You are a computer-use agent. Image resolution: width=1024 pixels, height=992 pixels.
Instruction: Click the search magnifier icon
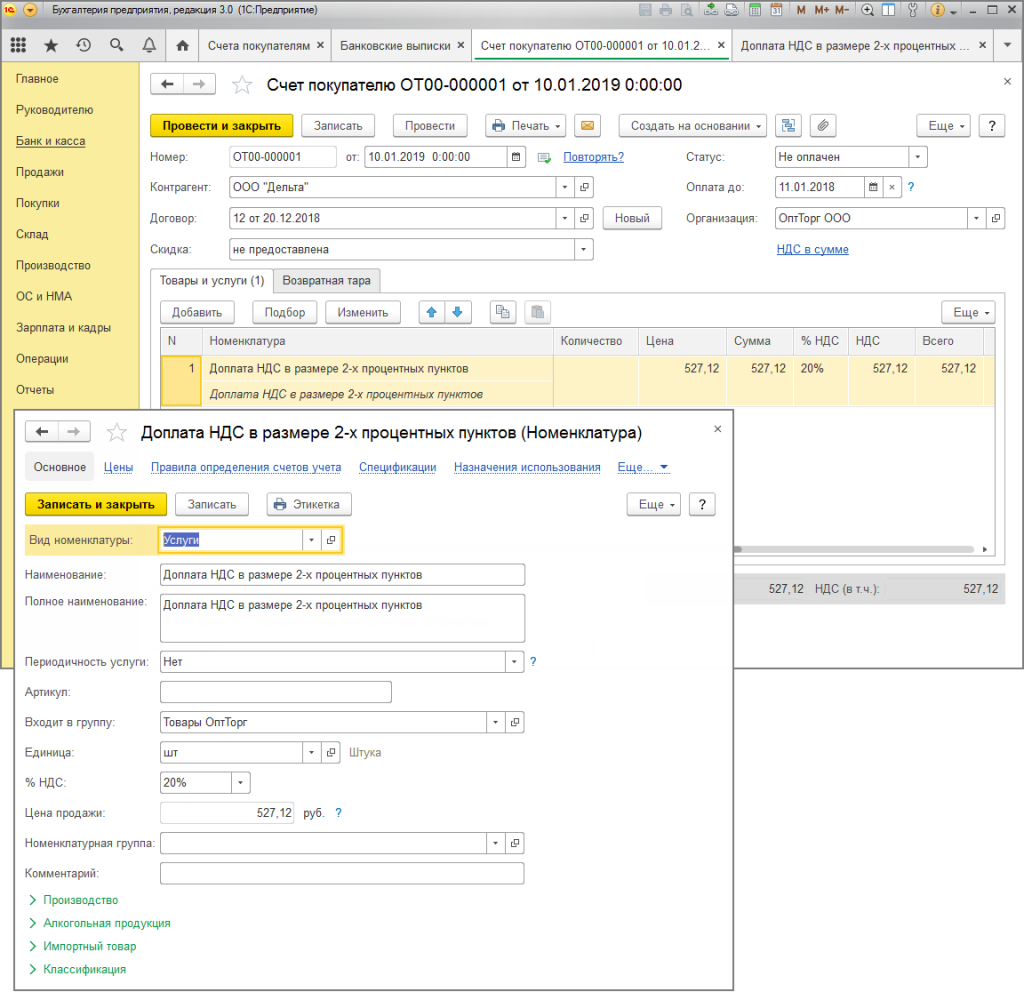[x=117, y=45]
